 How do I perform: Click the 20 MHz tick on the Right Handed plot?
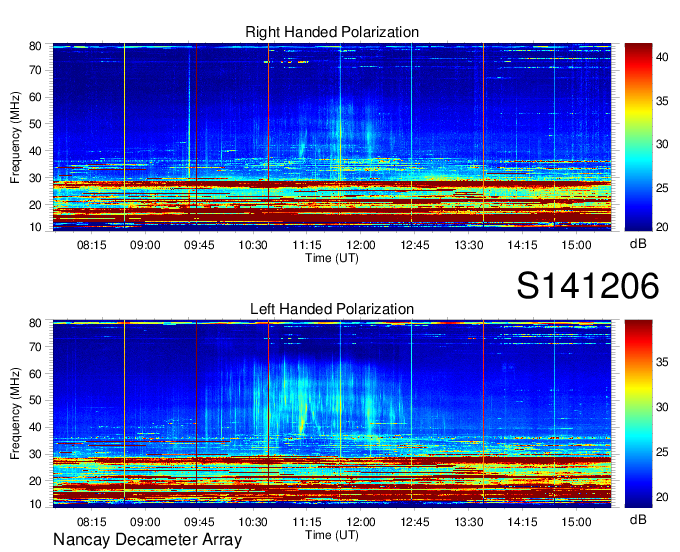coord(35,205)
